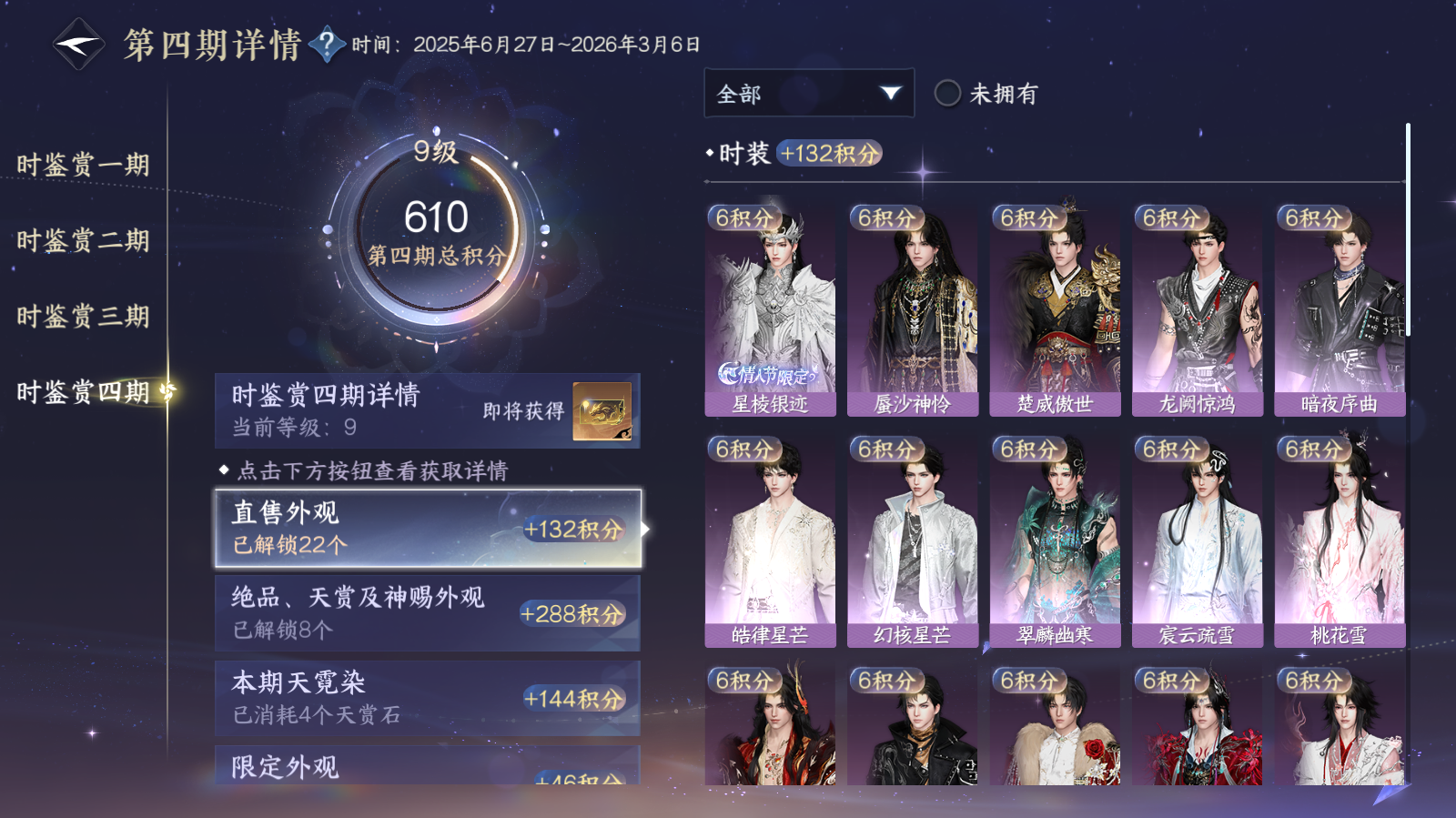
Task: Open the question mark help icon
Action: (327, 44)
